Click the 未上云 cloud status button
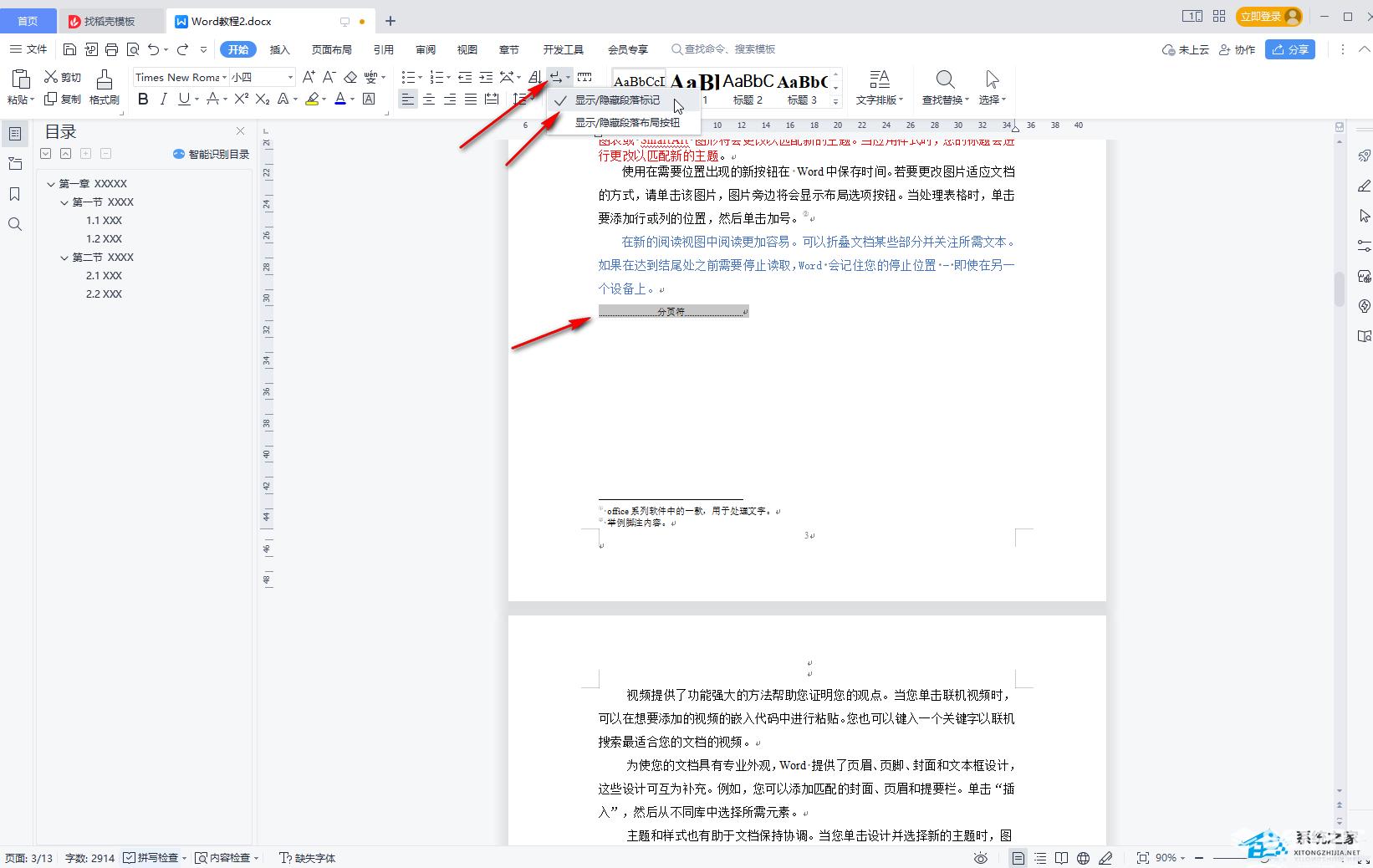The width and height of the screenshot is (1373, 868). click(x=1186, y=49)
